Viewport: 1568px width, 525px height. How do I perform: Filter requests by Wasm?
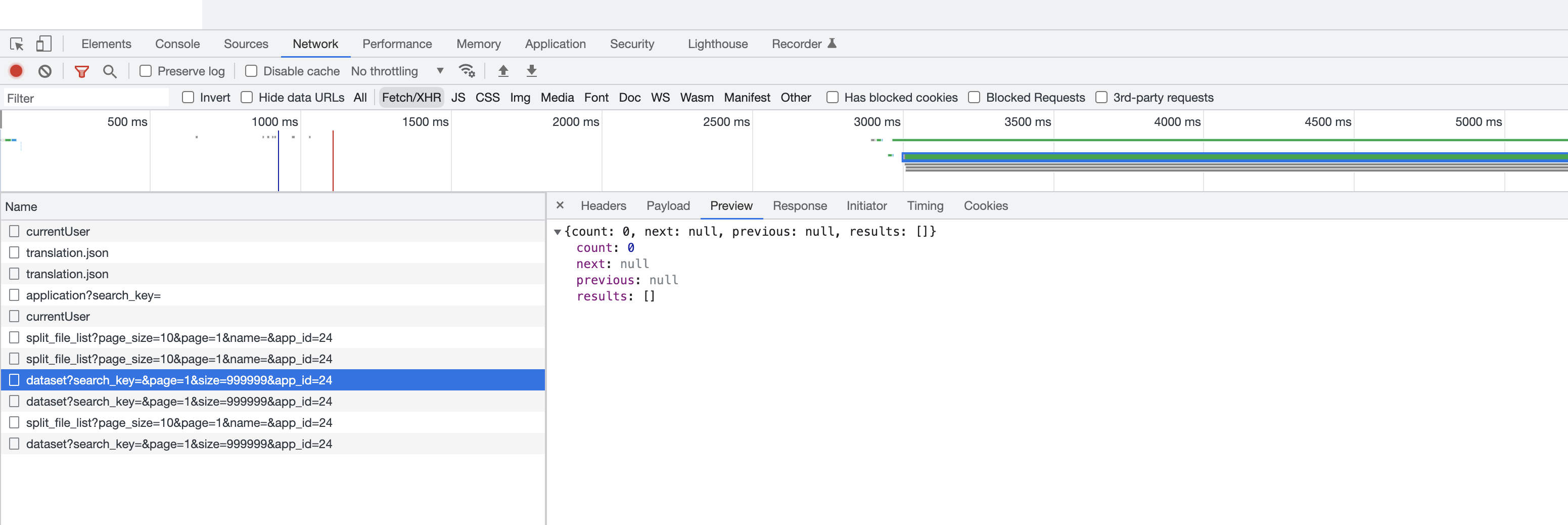coord(697,98)
